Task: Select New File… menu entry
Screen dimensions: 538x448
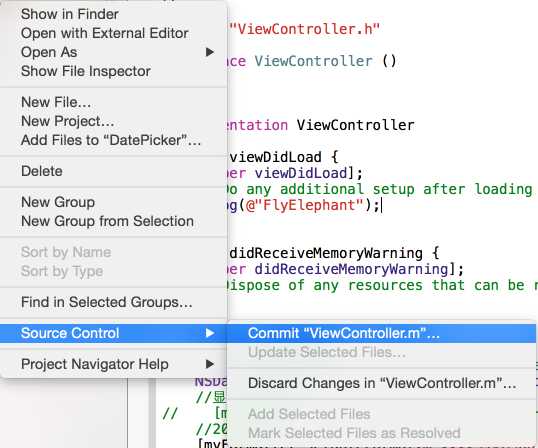Action: [x=56, y=102]
